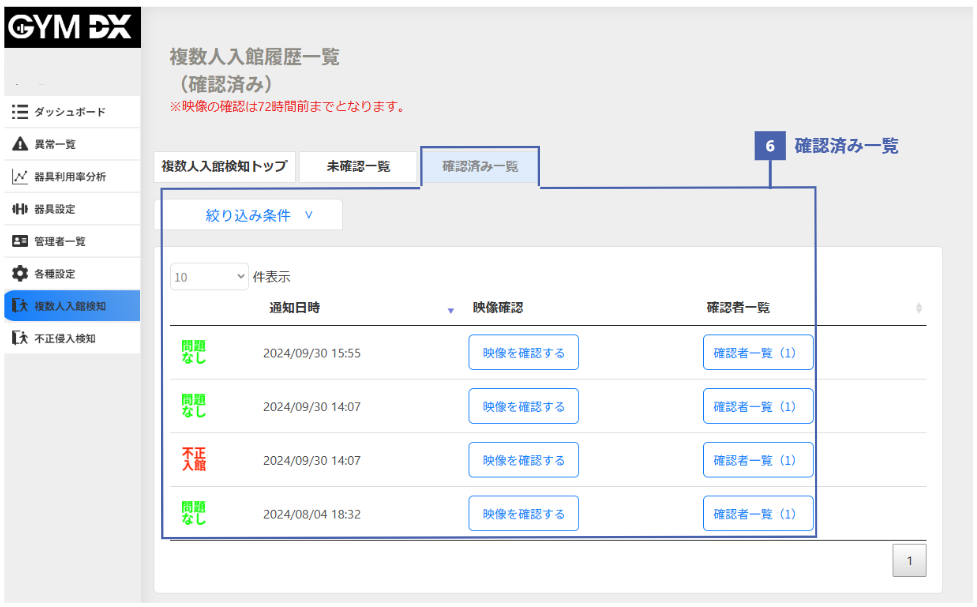This screenshot has height=607, width=977.
Task: Click 映像を確認する for the 不正入館 row
Action: [523, 460]
